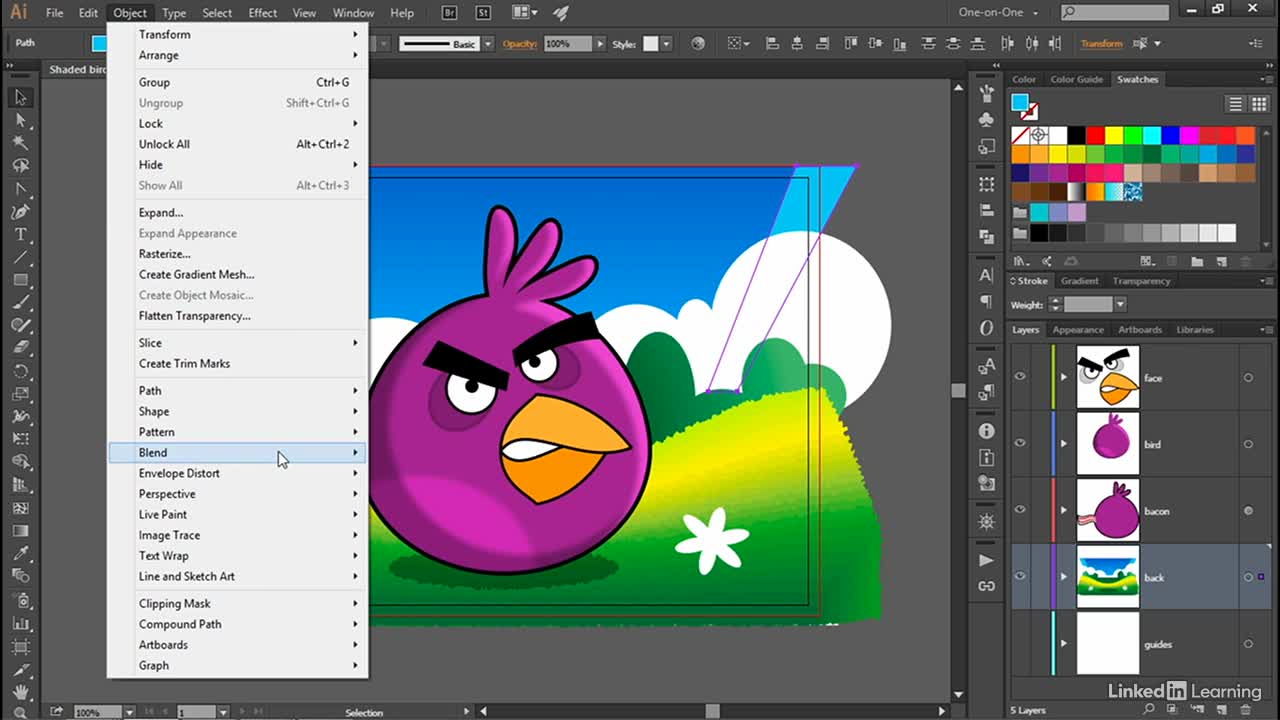The image size is (1280, 720).
Task: Click the Recolor Artwork wheel icon
Action: 698,43
